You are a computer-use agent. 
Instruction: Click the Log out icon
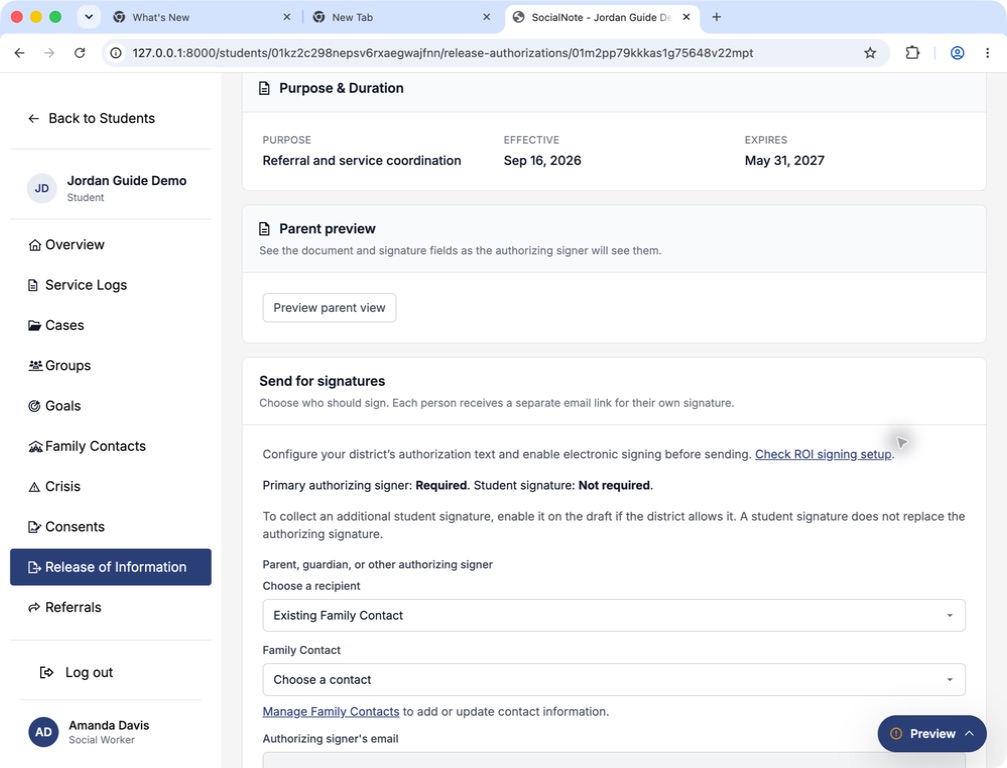[x=47, y=672]
